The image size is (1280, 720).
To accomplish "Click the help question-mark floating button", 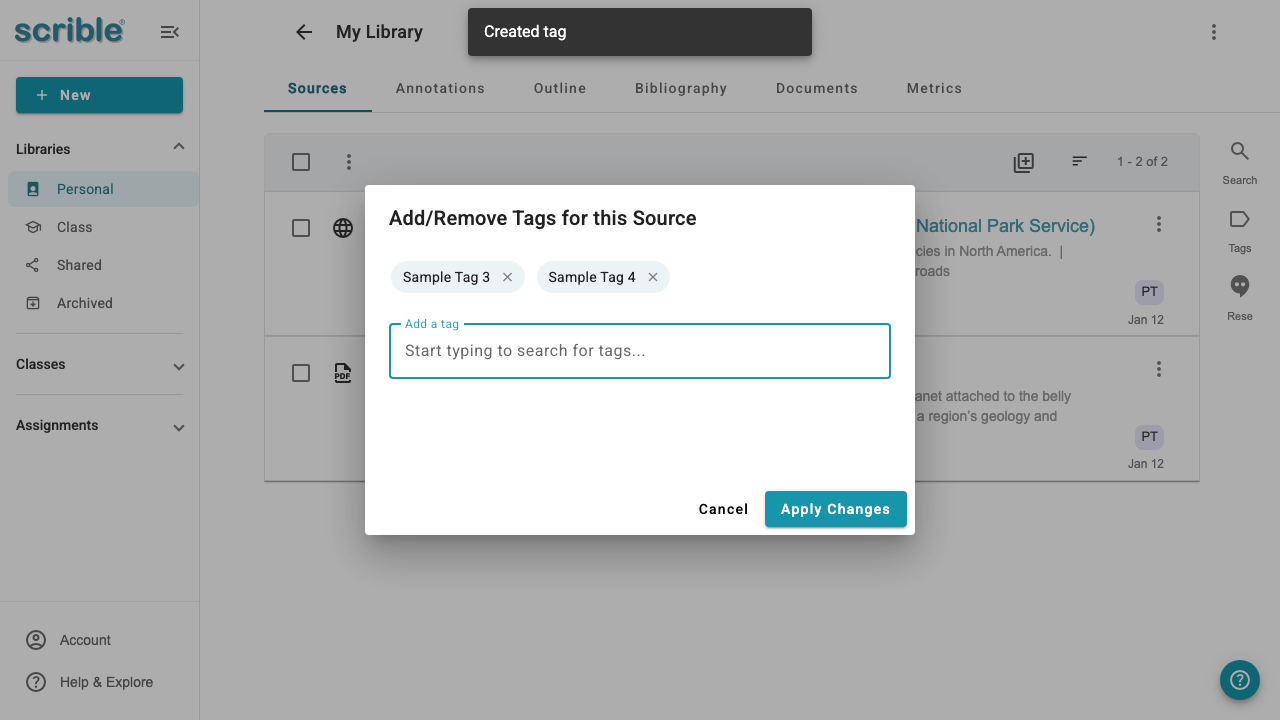I will pos(1240,680).
